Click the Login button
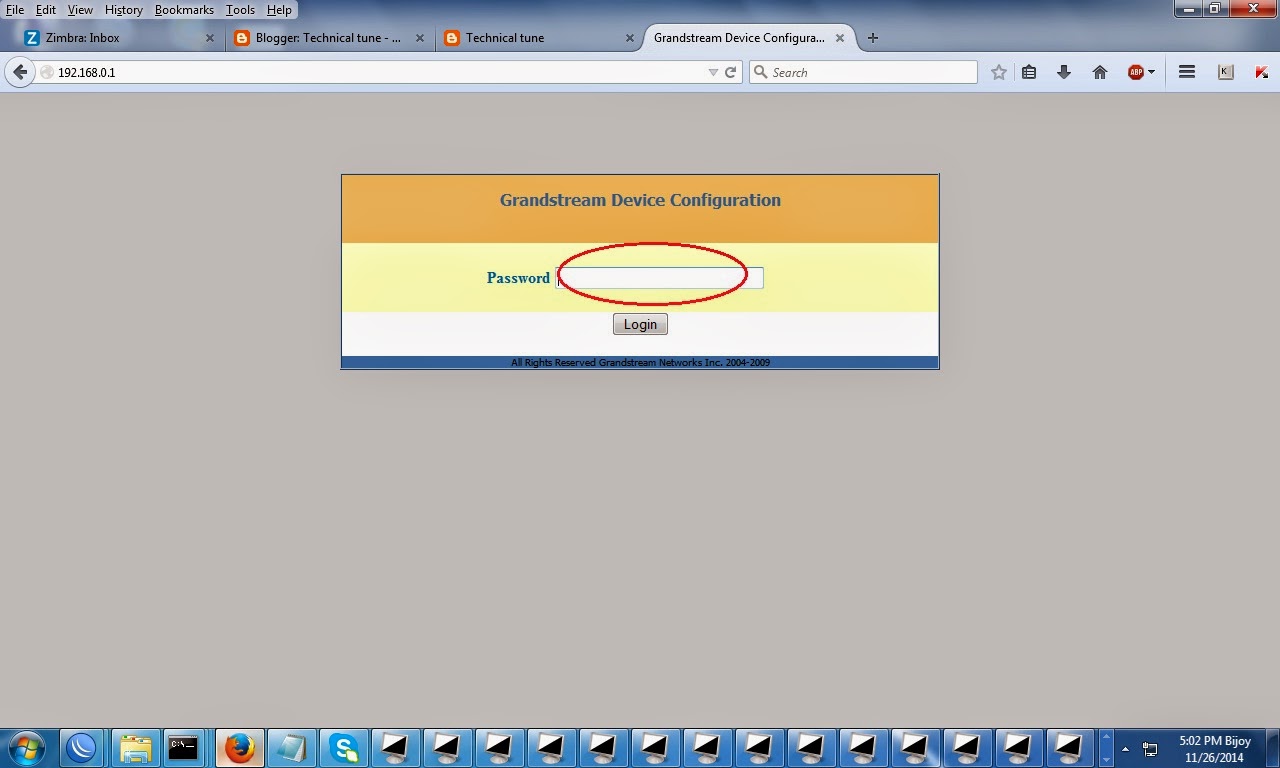Image resolution: width=1280 pixels, height=768 pixels. coord(640,324)
